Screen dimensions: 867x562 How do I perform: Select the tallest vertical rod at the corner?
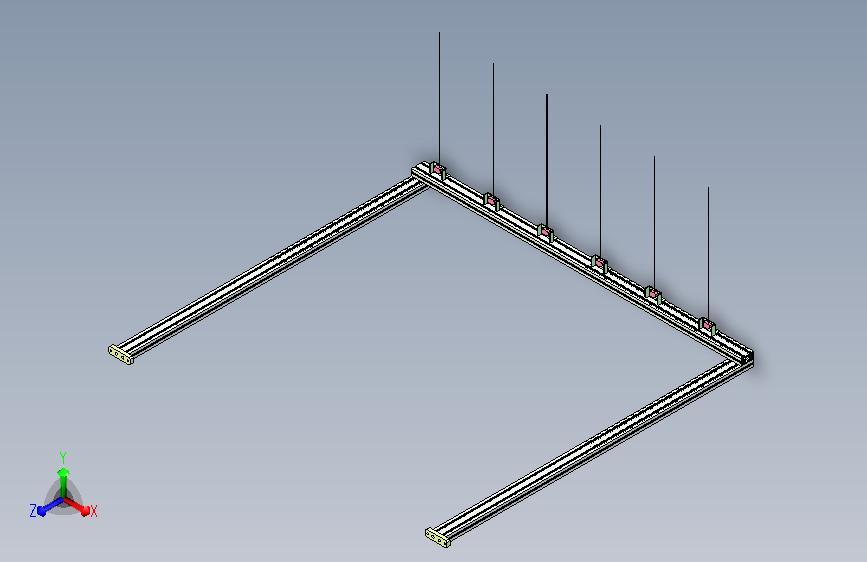tap(440, 98)
